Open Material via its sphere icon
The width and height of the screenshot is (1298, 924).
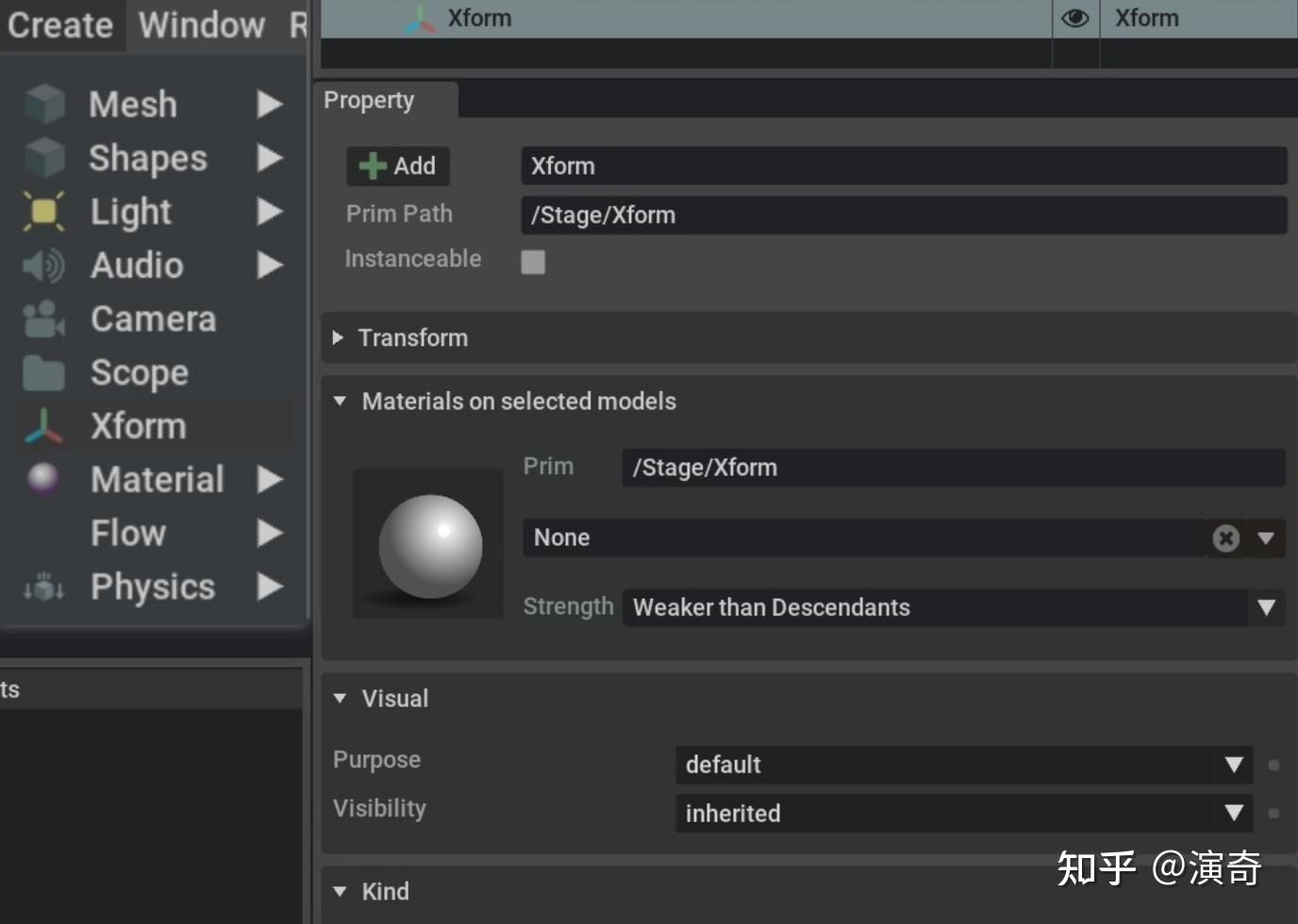click(x=43, y=479)
